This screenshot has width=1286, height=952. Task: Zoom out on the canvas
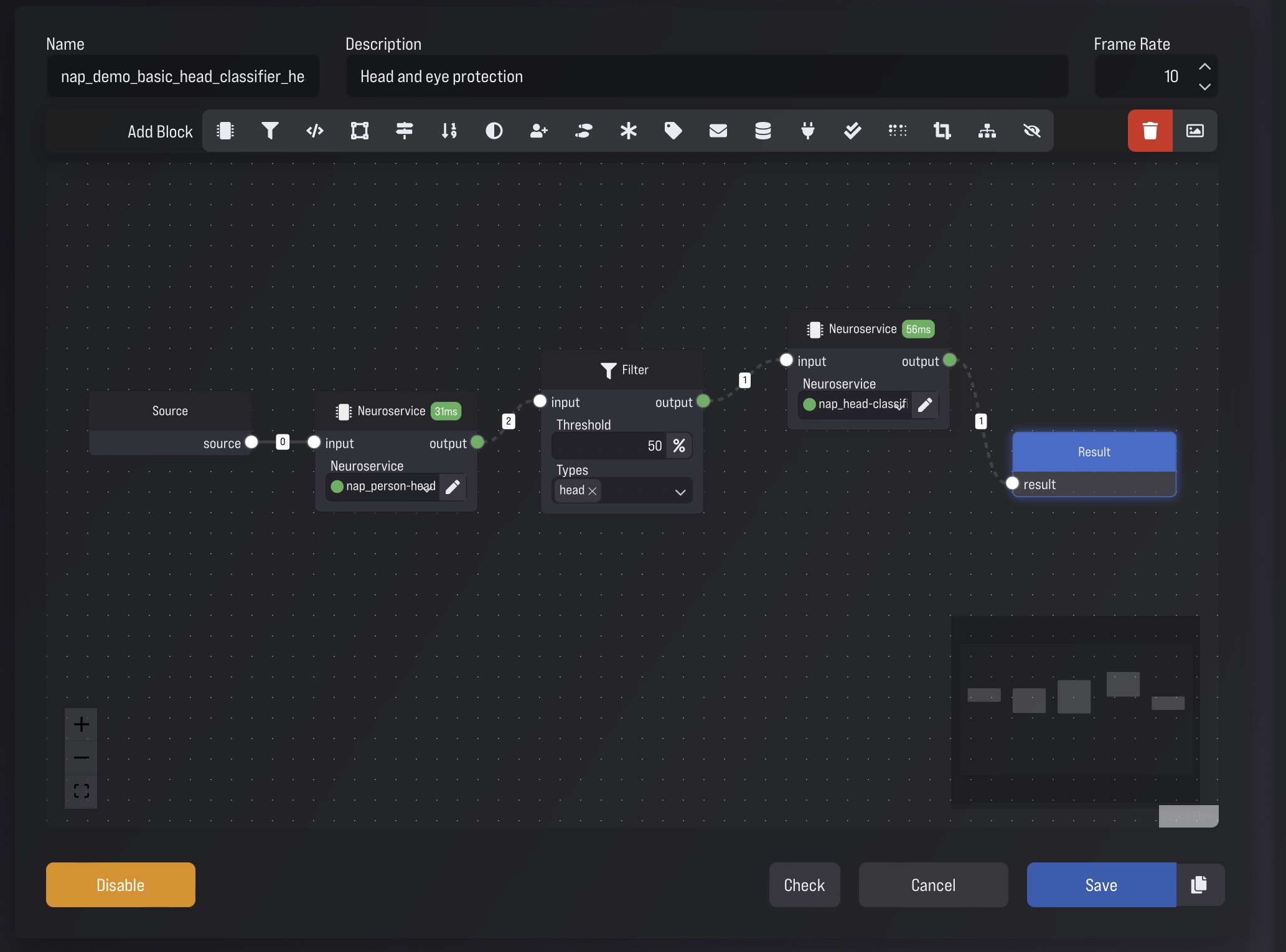click(81, 758)
